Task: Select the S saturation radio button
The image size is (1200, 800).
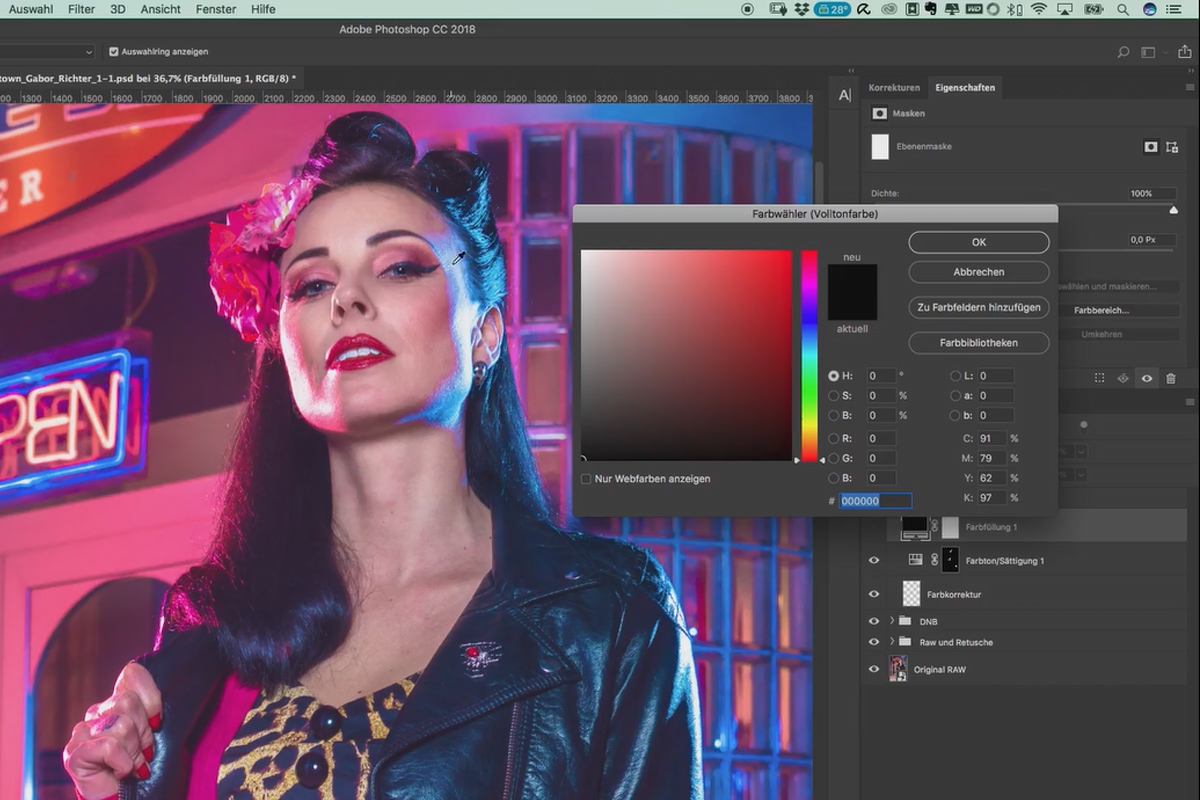Action: 834,396
